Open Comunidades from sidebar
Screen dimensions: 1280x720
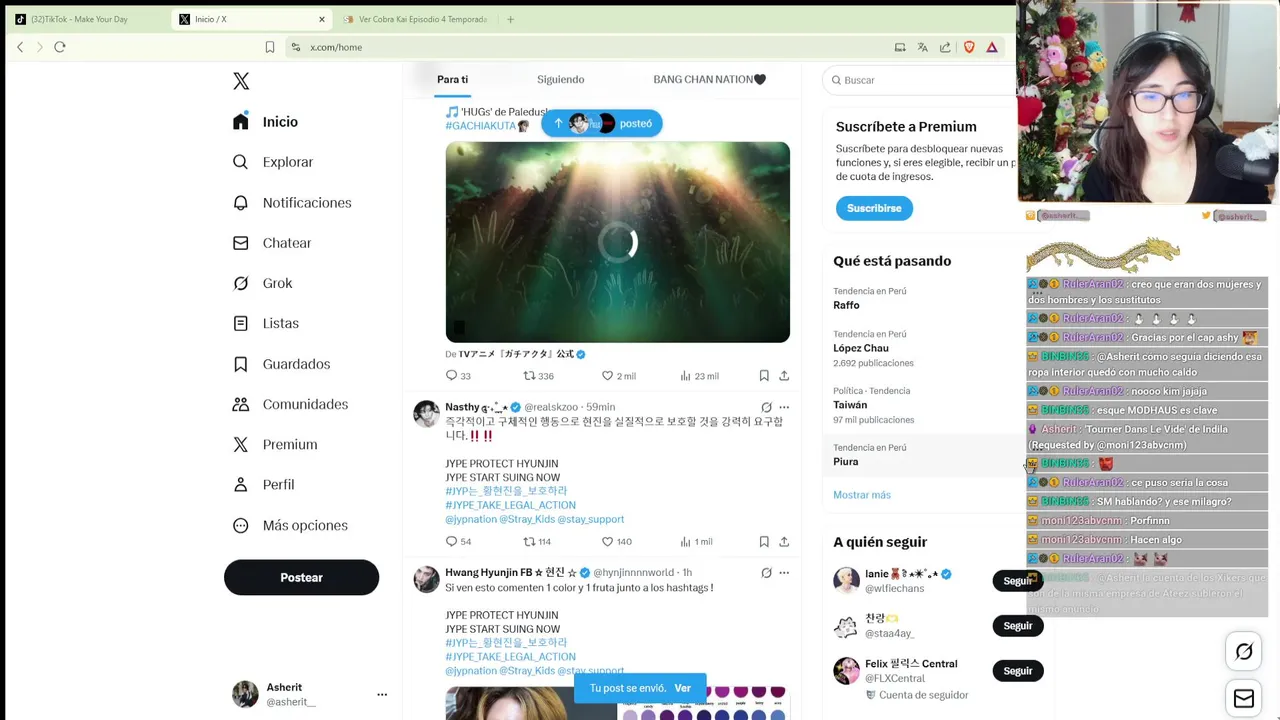pyautogui.click(x=290, y=404)
